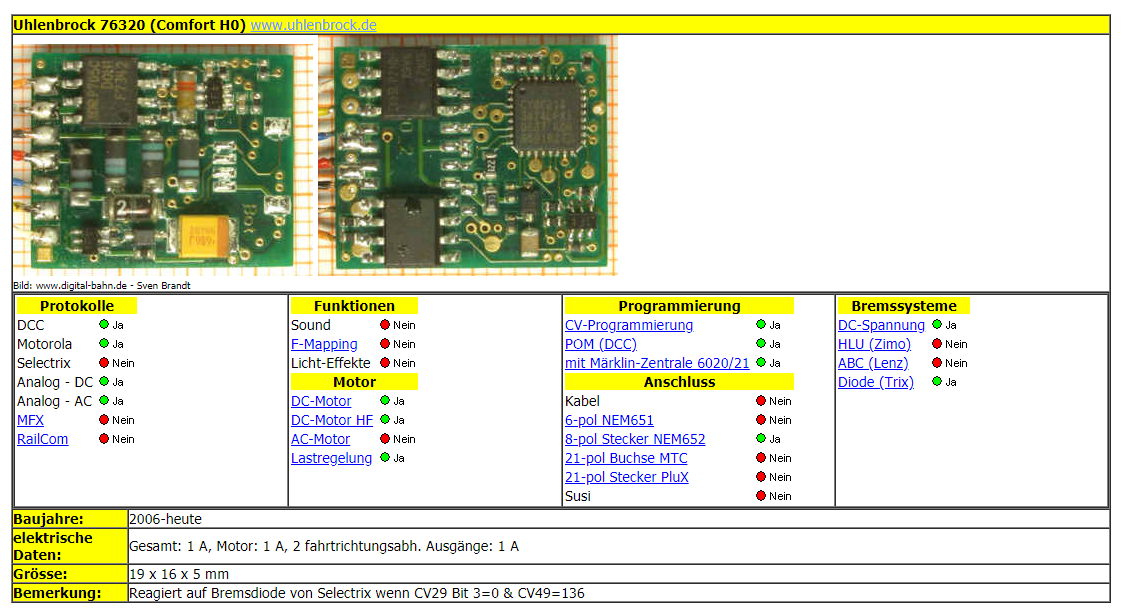Follow the Diode (Trix) link
1123x613 pixels.
(875, 382)
